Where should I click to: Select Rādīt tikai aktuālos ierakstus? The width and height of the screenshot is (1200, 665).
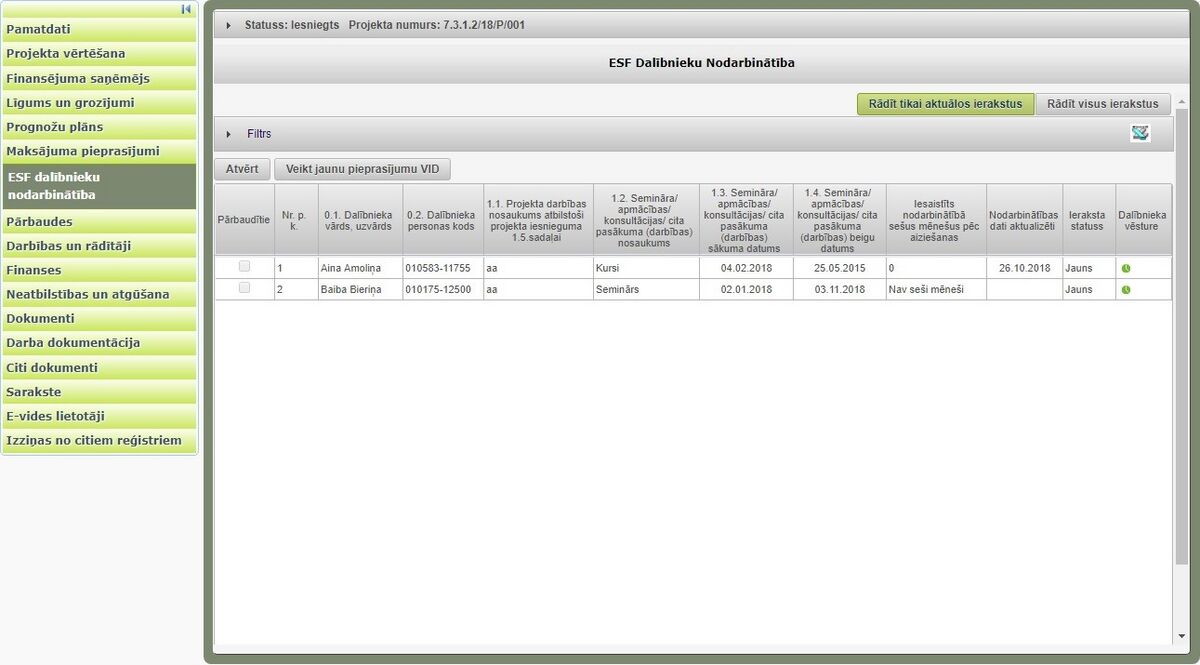(x=946, y=104)
